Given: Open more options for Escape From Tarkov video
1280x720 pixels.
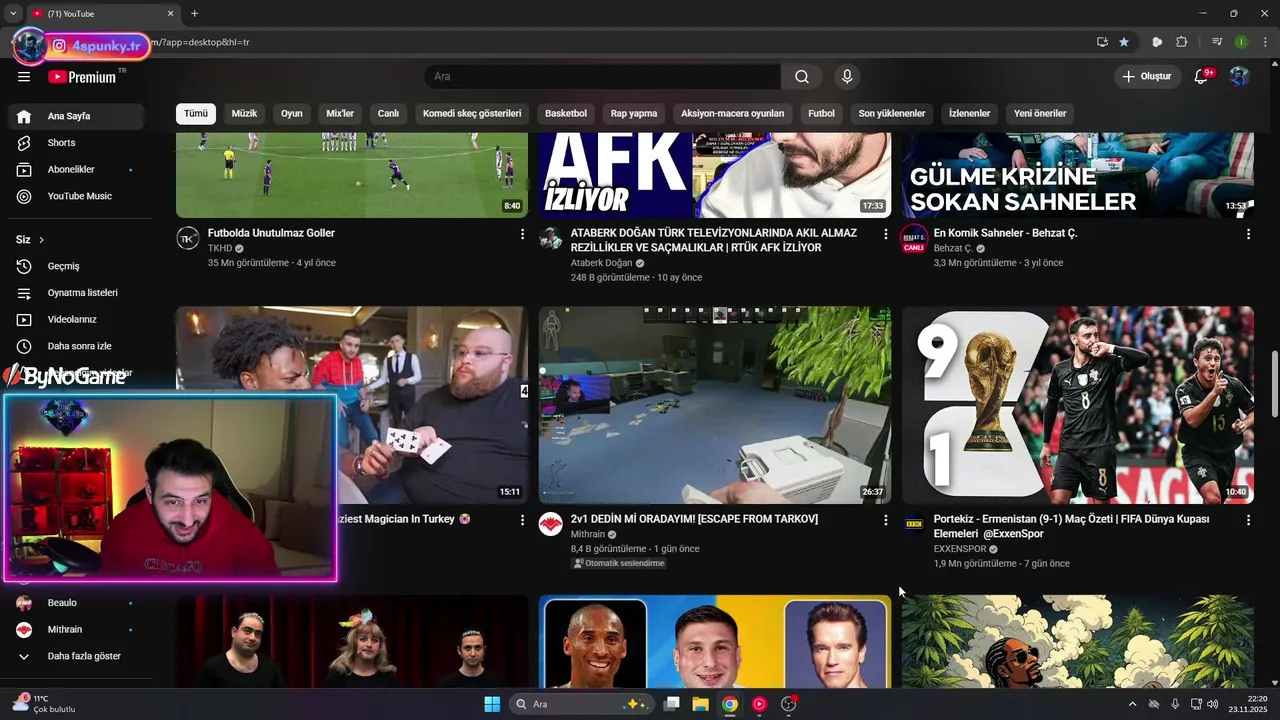Looking at the screenshot, I should pos(885,520).
